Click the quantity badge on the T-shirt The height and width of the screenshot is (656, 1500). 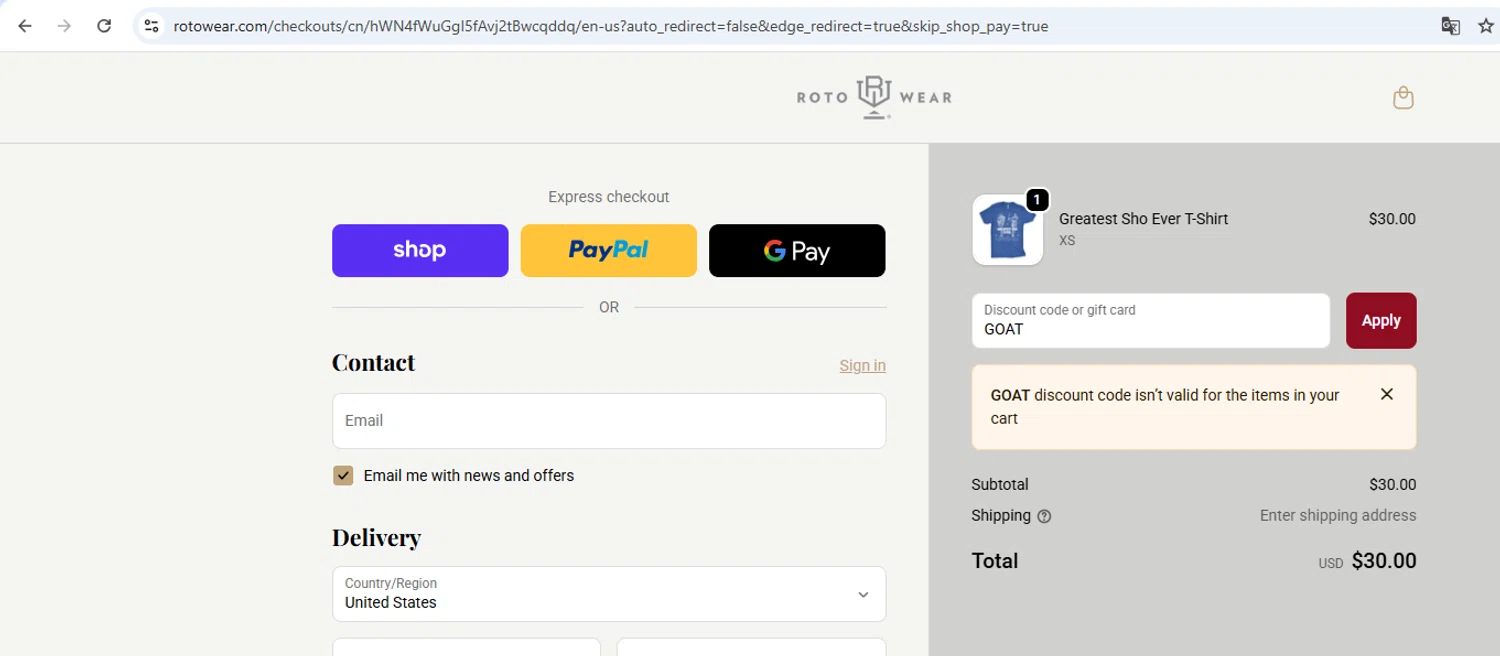coord(1037,200)
